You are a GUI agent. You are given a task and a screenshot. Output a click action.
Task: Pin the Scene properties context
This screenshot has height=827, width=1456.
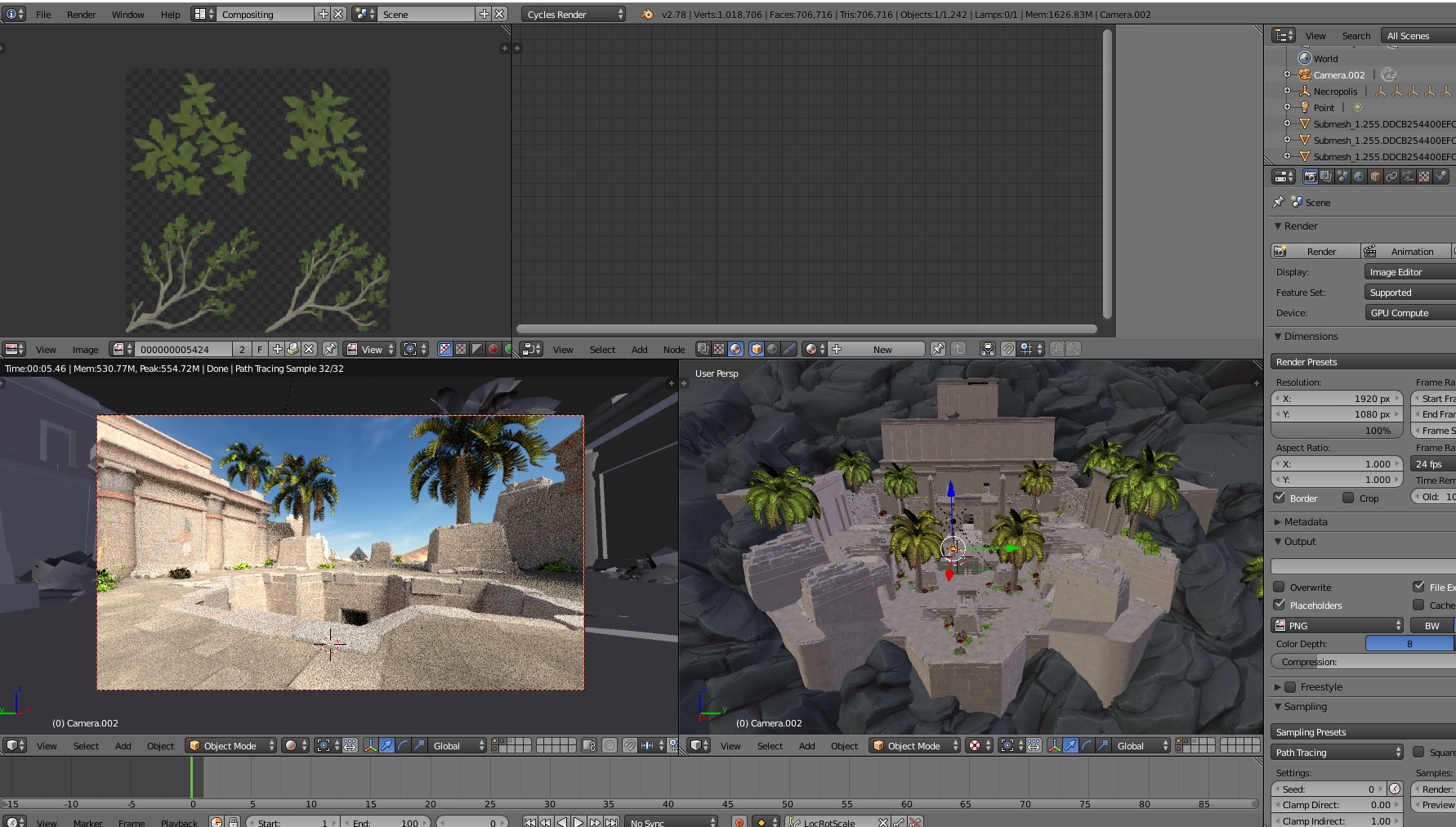(x=1279, y=202)
